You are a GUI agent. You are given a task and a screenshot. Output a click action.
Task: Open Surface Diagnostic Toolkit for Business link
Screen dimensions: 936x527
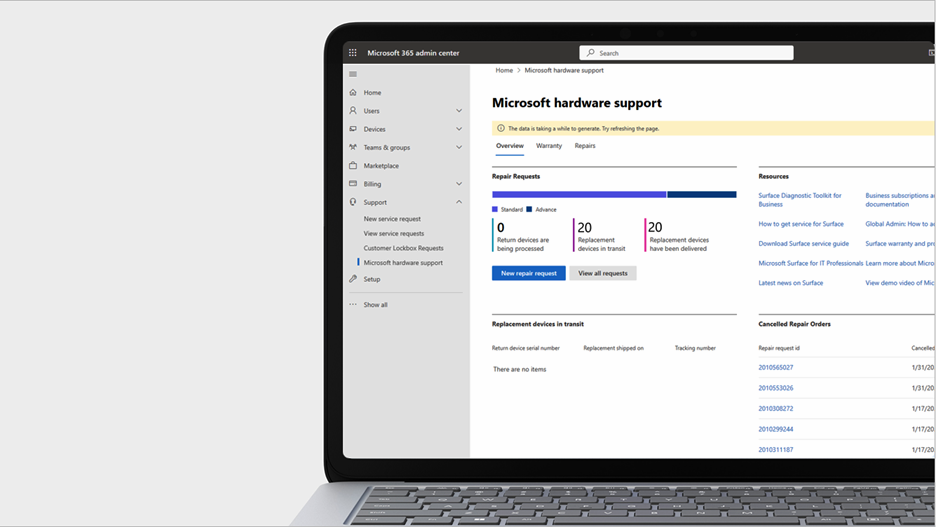[800, 200]
